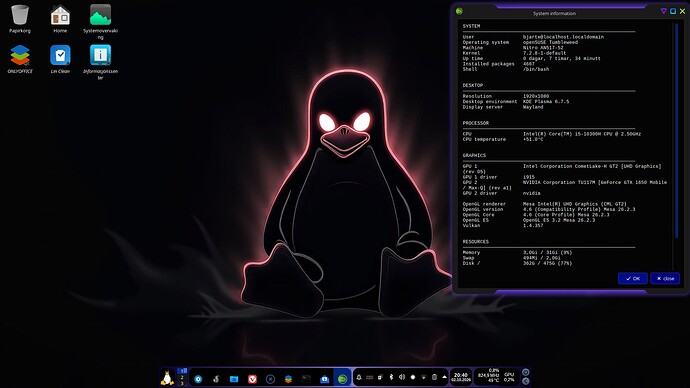Open the clipboard tray icon
690x388 pixels.
tap(434, 377)
